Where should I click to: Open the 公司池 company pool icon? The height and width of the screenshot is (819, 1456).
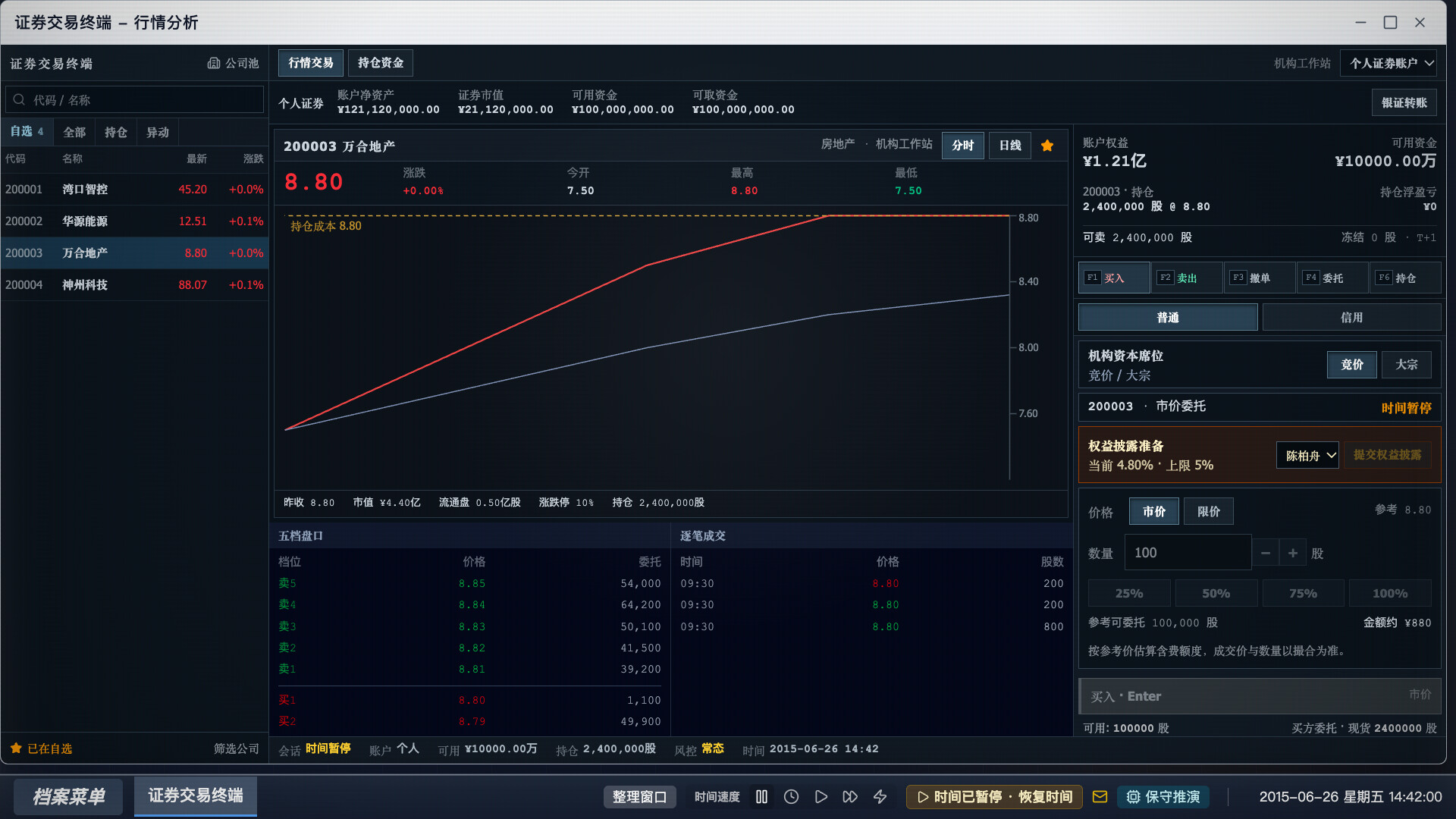(234, 64)
